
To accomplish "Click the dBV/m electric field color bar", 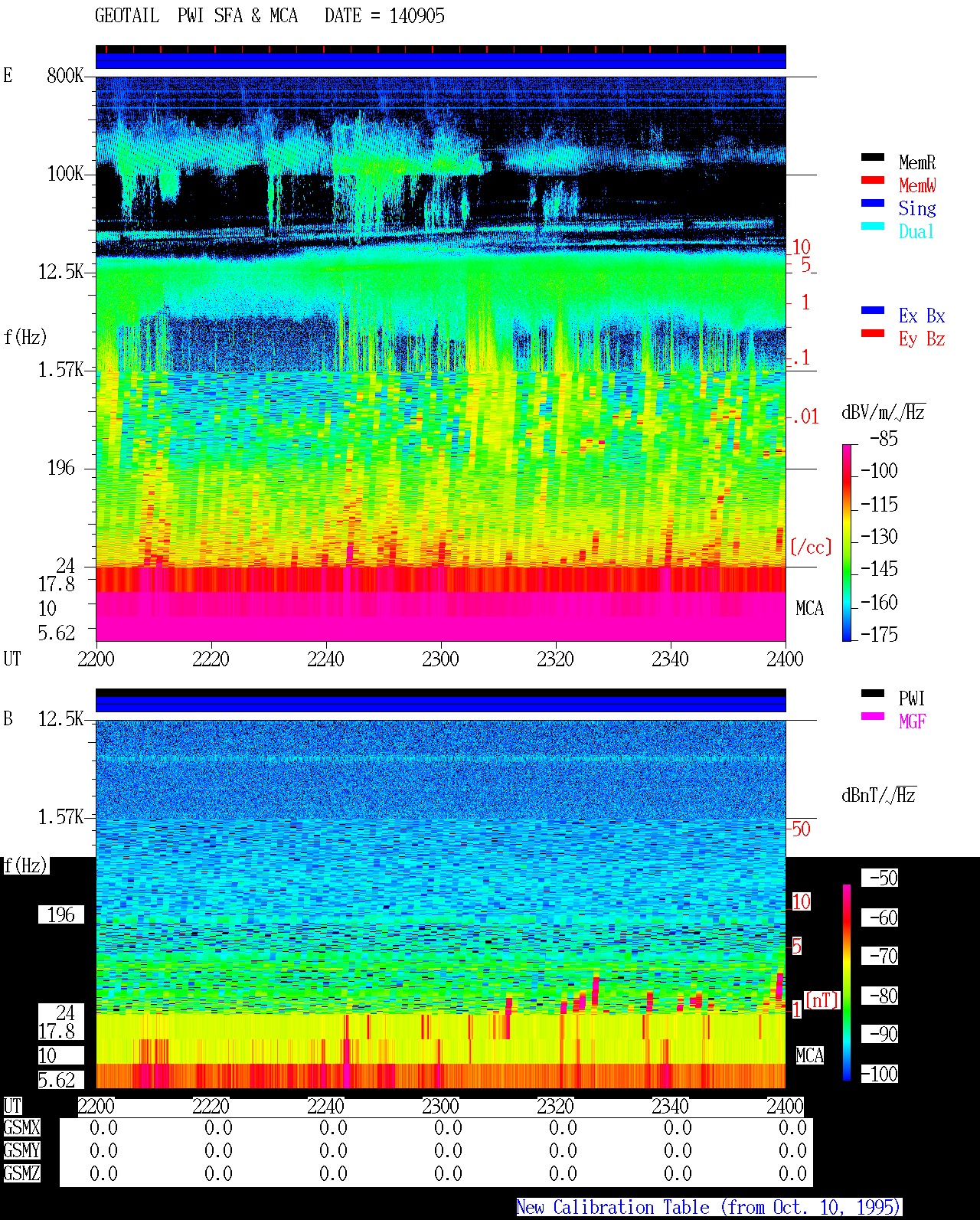I will coord(847,542).
